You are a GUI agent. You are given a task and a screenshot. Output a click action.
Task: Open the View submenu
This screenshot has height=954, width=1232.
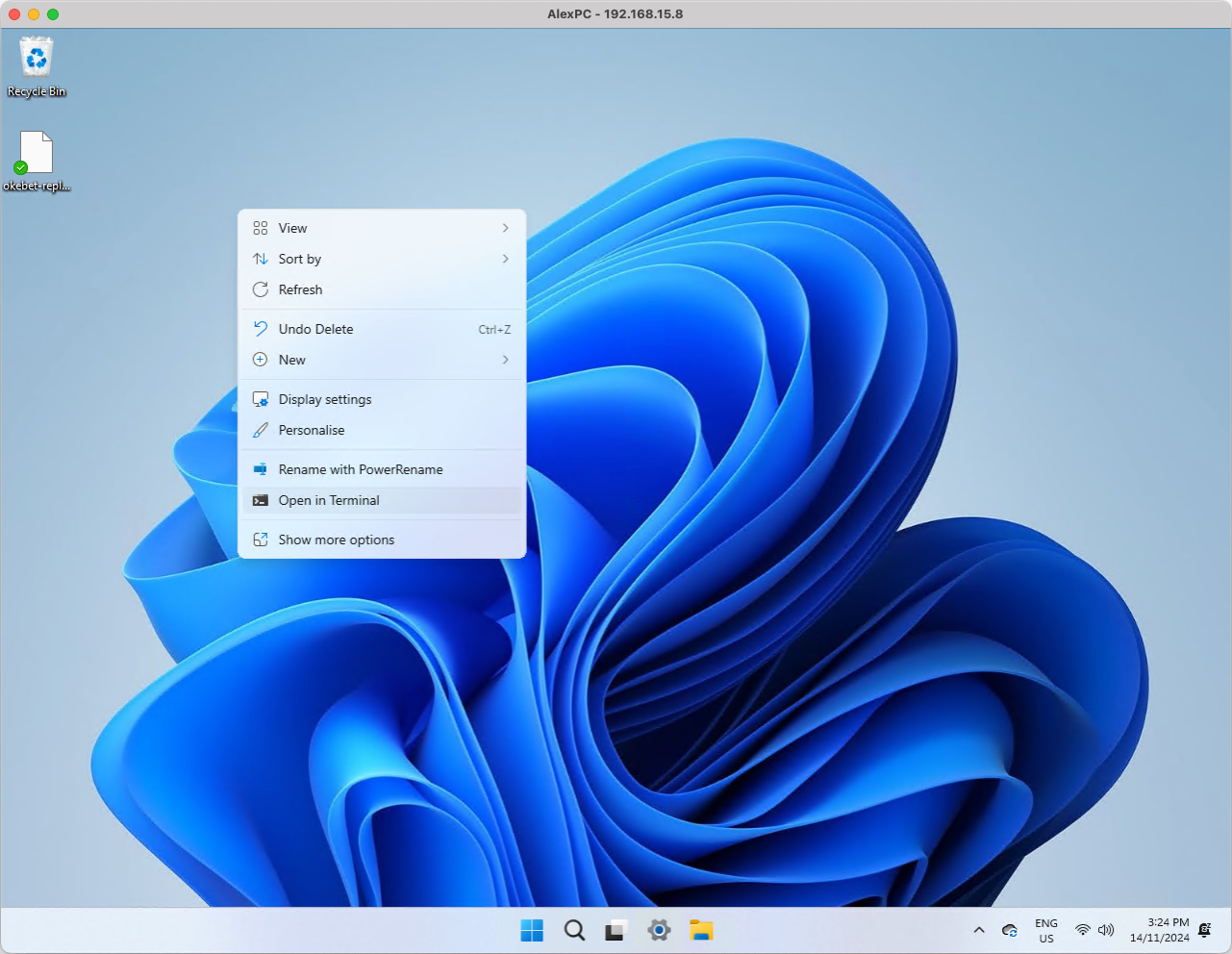(x=382, y=228)
